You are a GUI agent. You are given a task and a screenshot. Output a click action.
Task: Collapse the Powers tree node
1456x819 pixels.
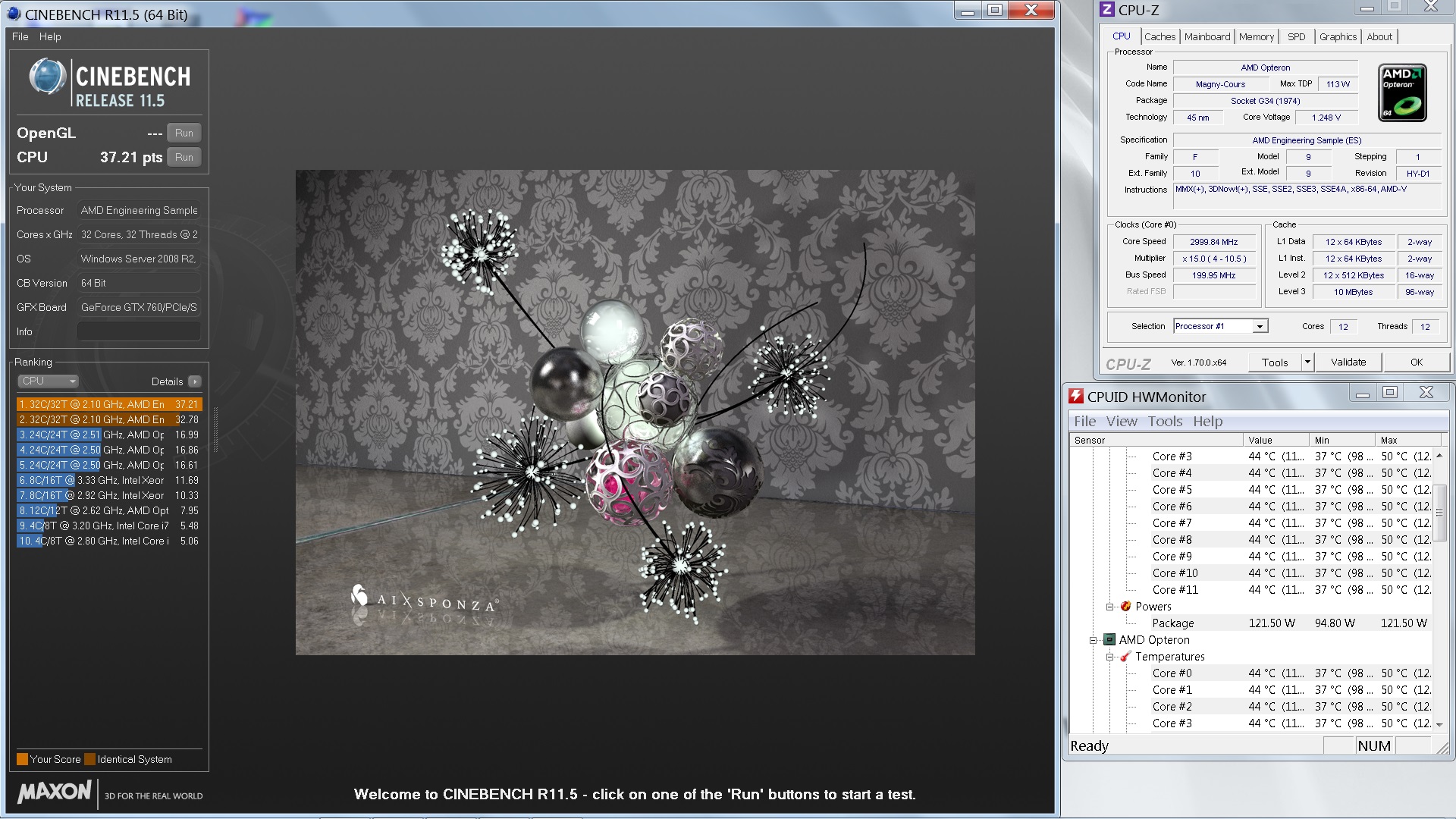[1109, 607]
